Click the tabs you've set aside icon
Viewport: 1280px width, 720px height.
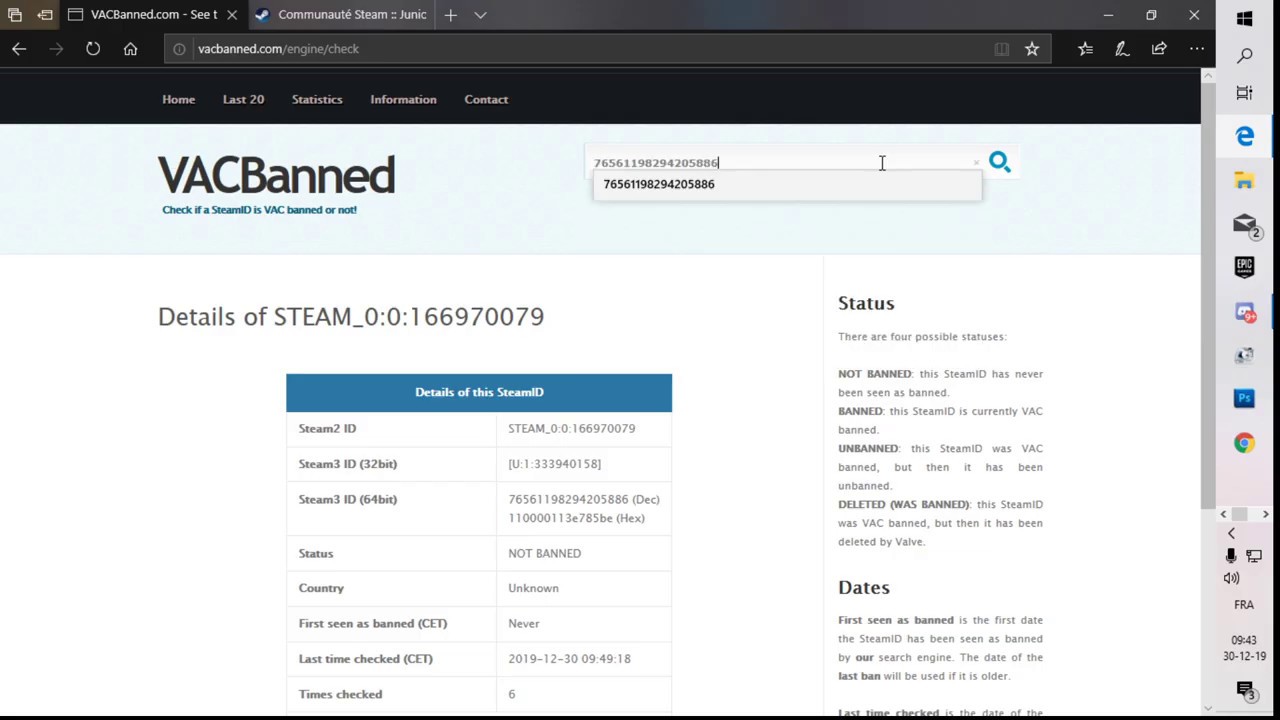pyautogui.click(x=15, y=15)
